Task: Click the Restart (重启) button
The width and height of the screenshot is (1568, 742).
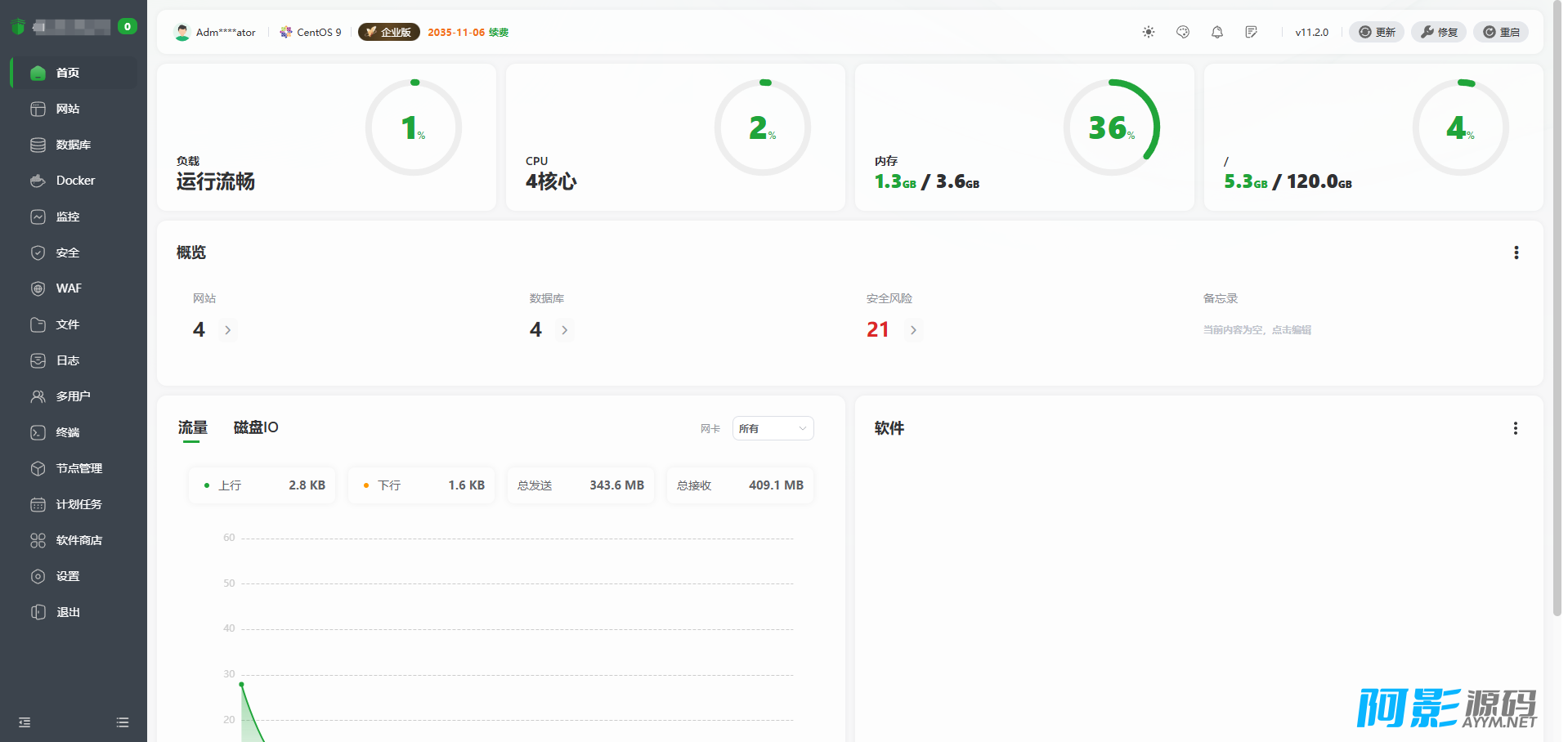Action: click(x=1501, y=32)
